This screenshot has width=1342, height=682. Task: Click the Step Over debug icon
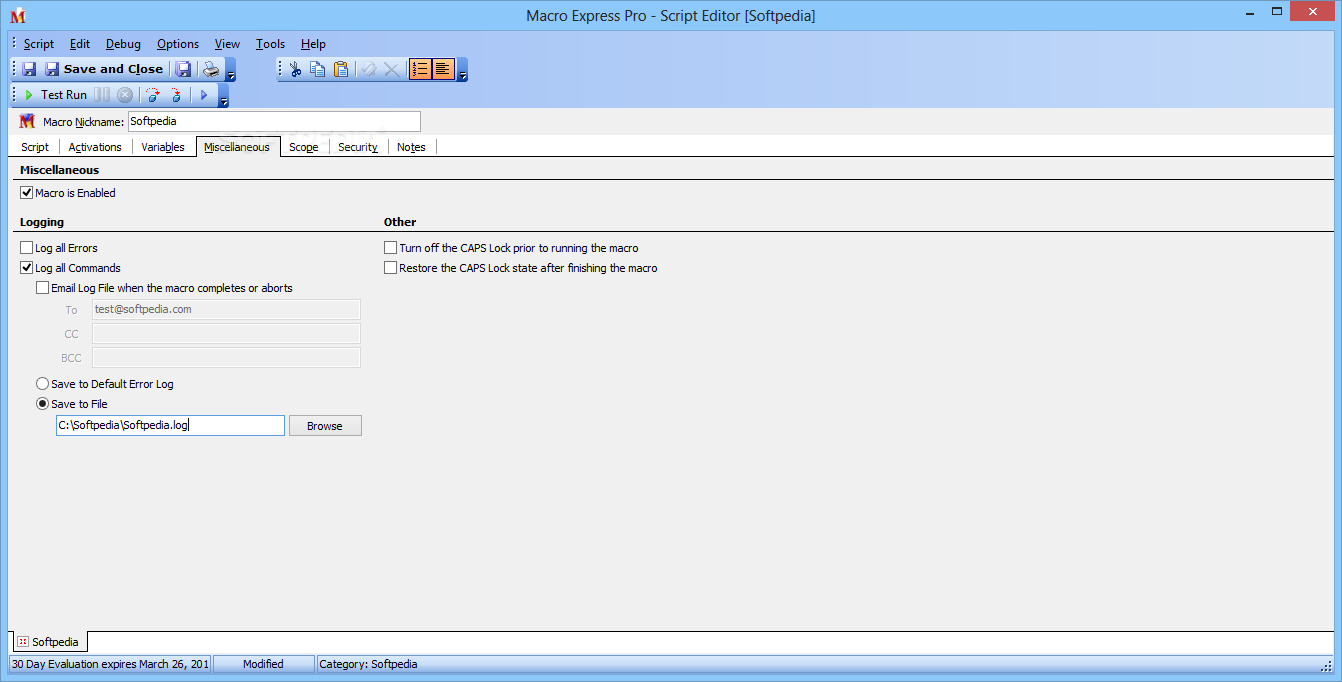pos(153,95)
